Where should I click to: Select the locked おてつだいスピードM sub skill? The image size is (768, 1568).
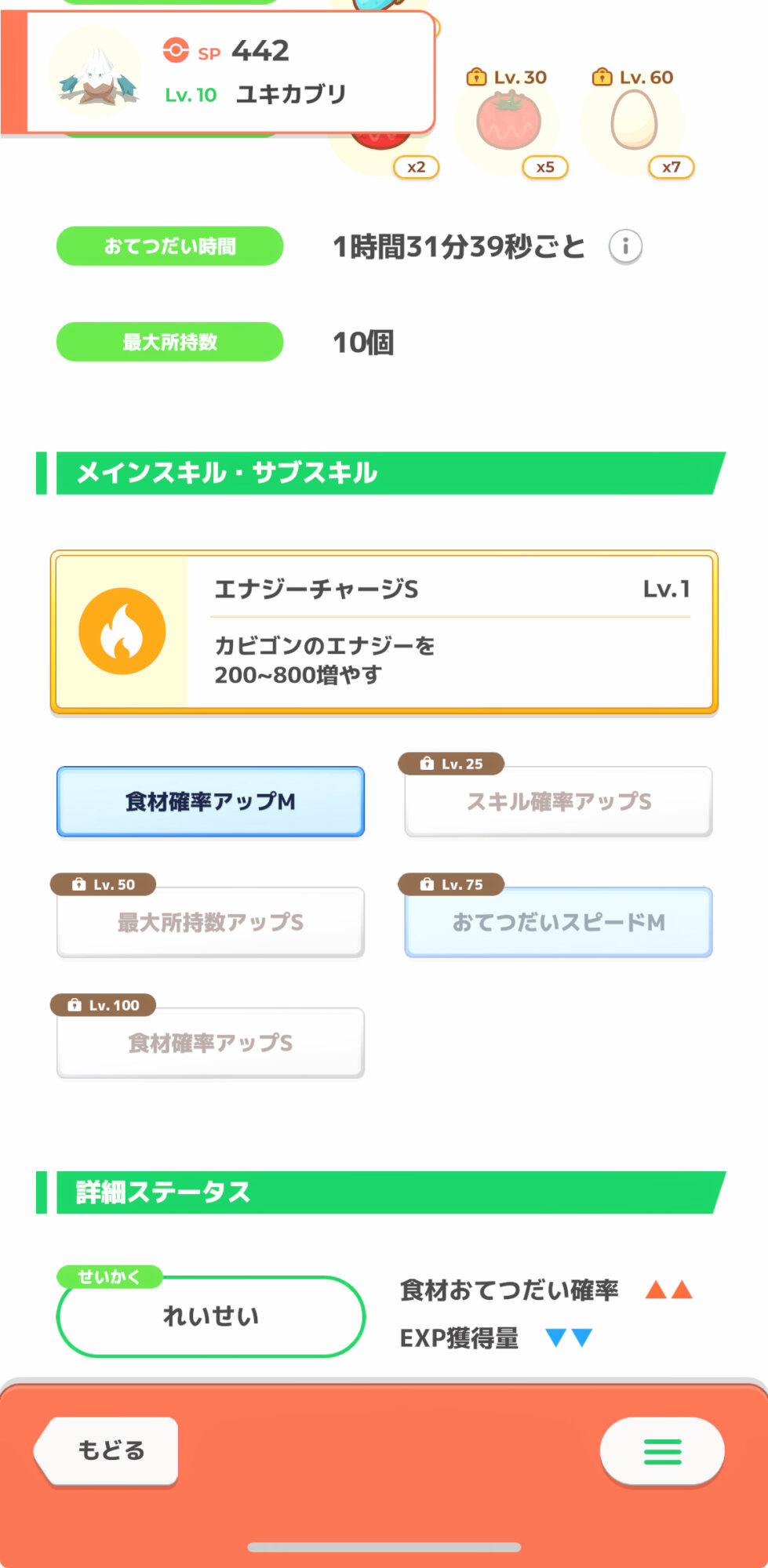[559, 922]
